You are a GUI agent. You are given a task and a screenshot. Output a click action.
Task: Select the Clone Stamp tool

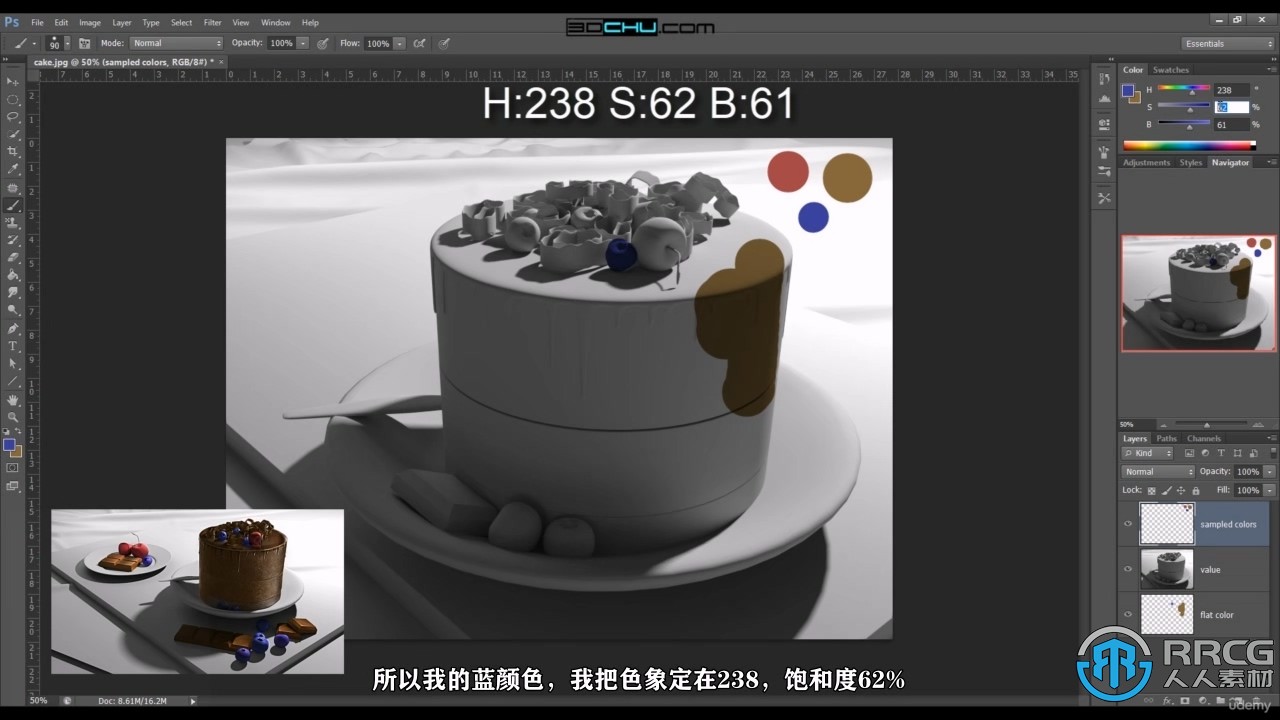pos(13,222)
